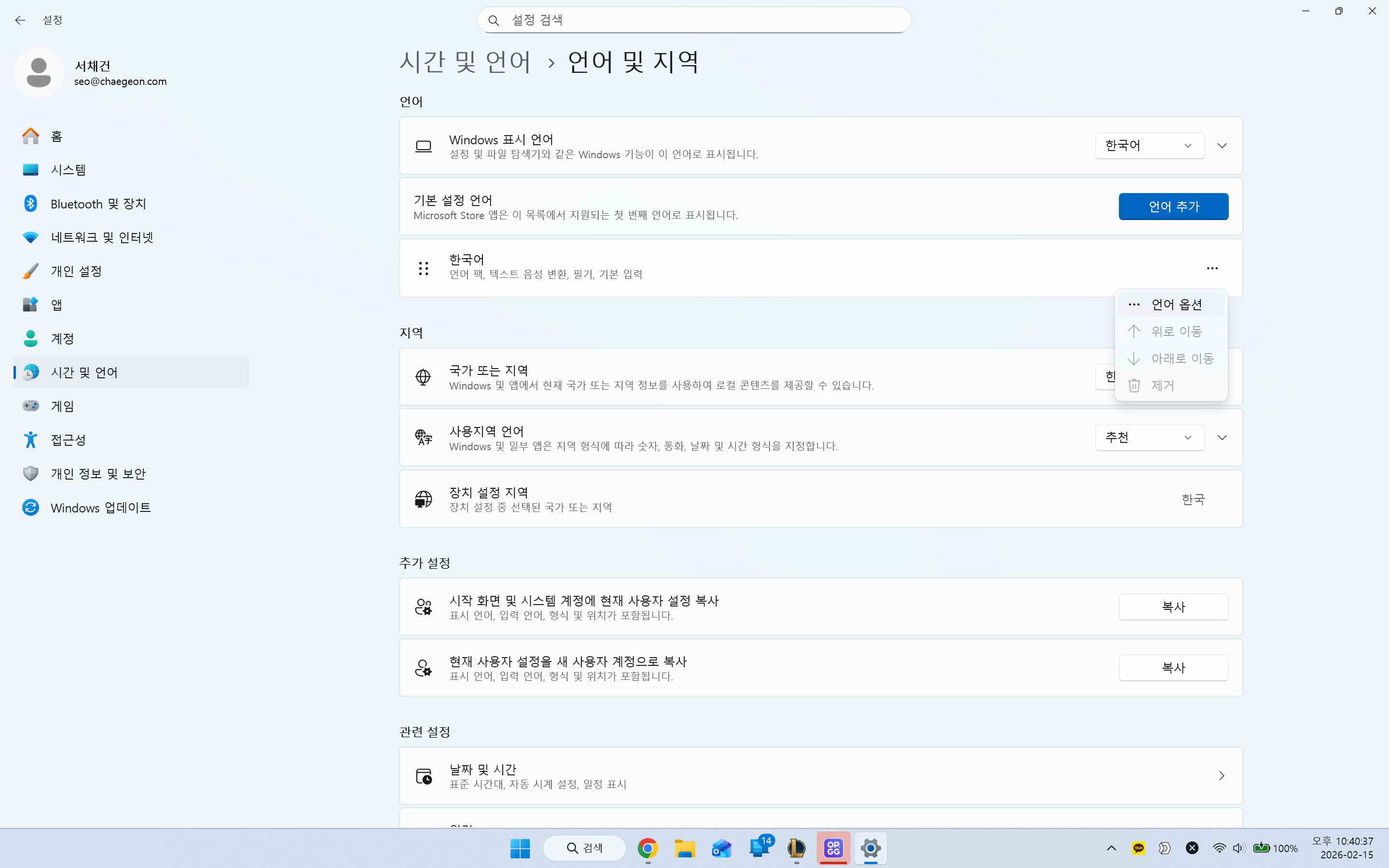Screen dimensions: 1389x868
Task: Launch OP.GG from the taskbar
Action: point(833,849)
